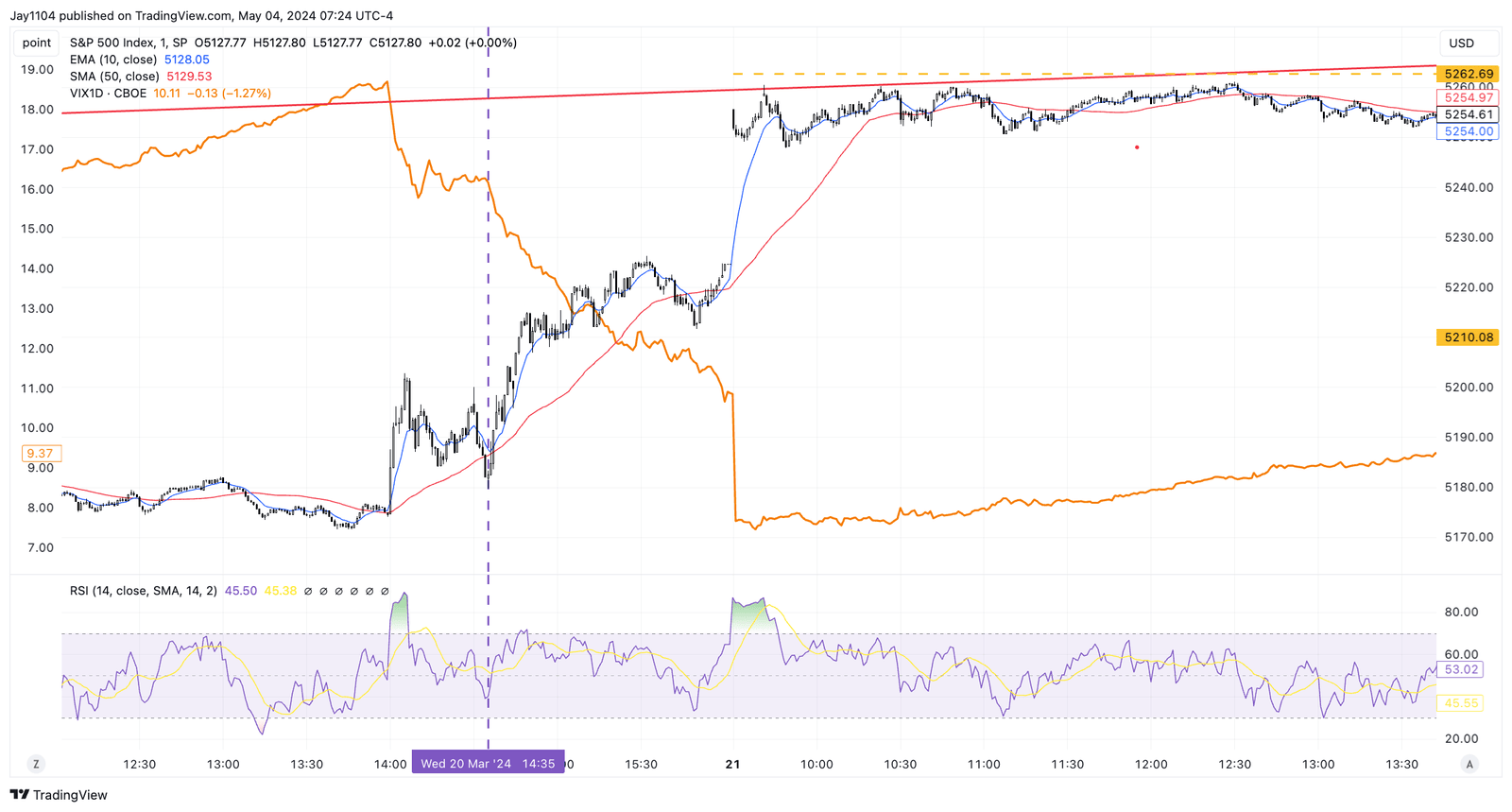Image resolution: width=1512 pixels, height=812 pixels.
Task: Click the orange 5262.69 price label
Action: (x=1467, y=74)
